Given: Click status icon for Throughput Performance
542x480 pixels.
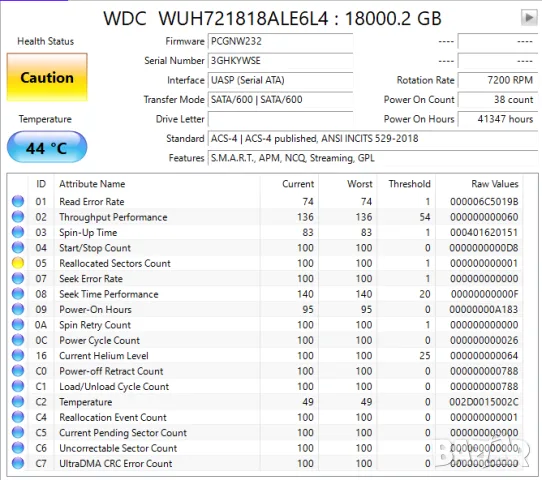Looking at the screenshot, I should coord(18,217).
